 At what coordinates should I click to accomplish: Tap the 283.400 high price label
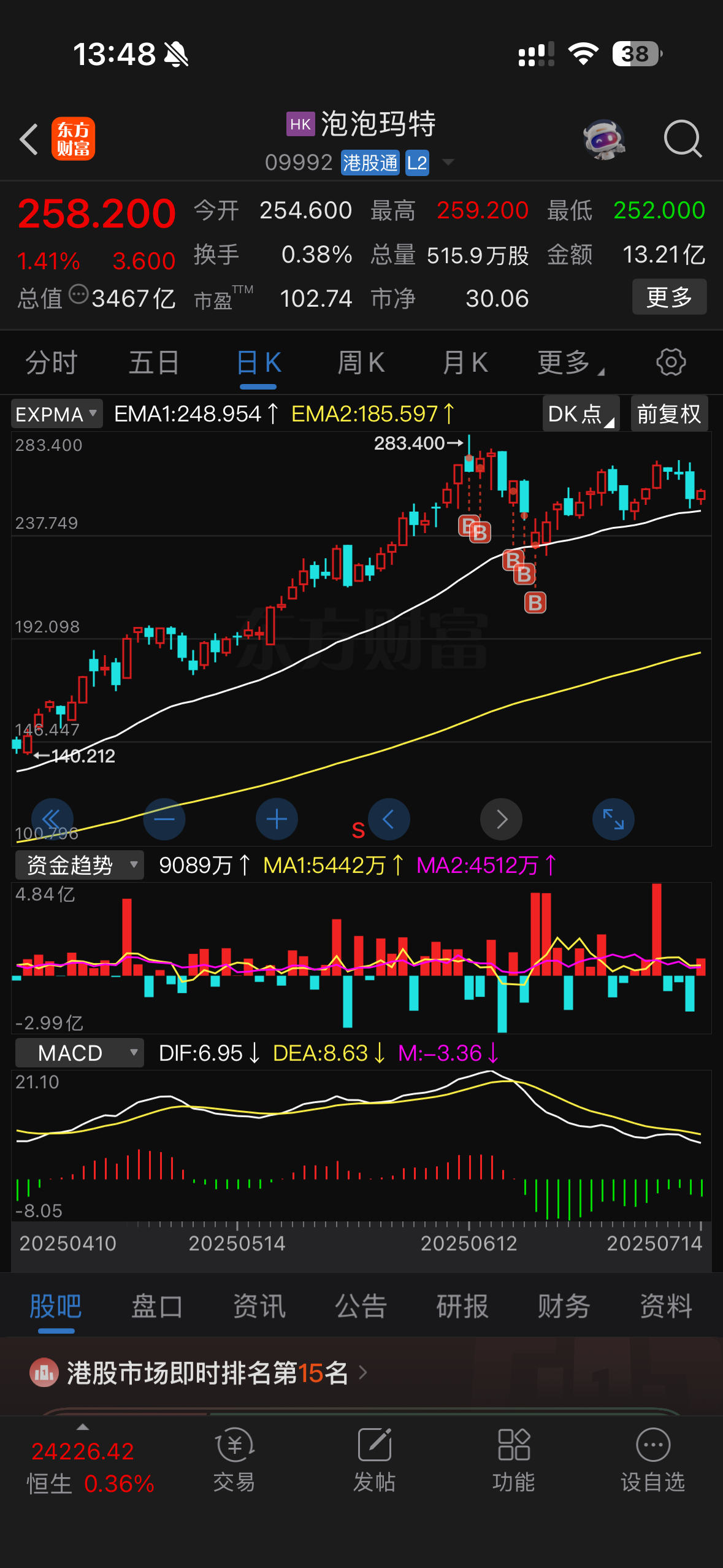tap(409, 443)
